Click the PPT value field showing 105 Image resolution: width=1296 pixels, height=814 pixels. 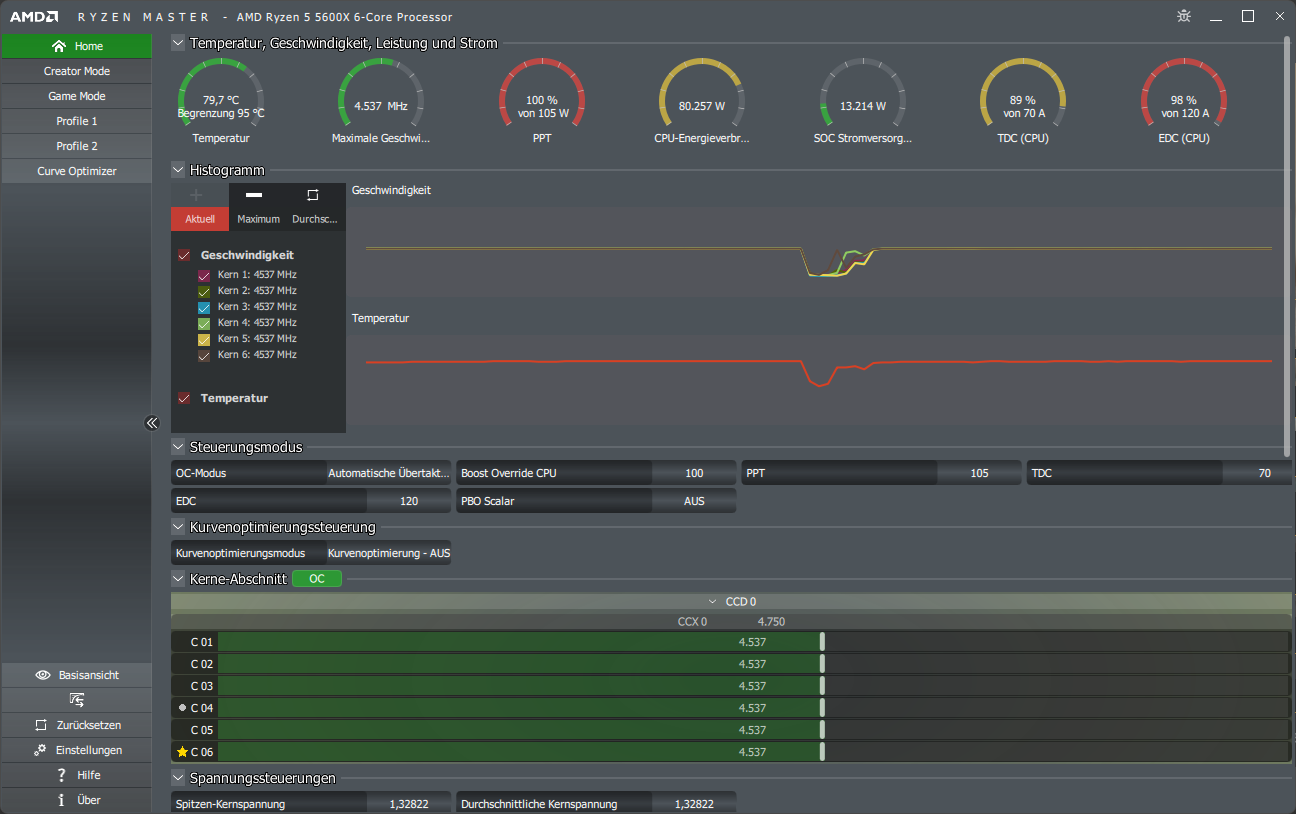click(979, 473)
